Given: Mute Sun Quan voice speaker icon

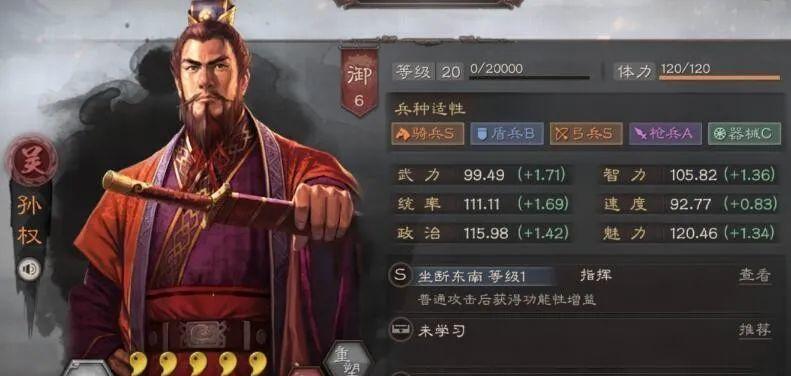Looking at the screenshot, I should 29,268.
